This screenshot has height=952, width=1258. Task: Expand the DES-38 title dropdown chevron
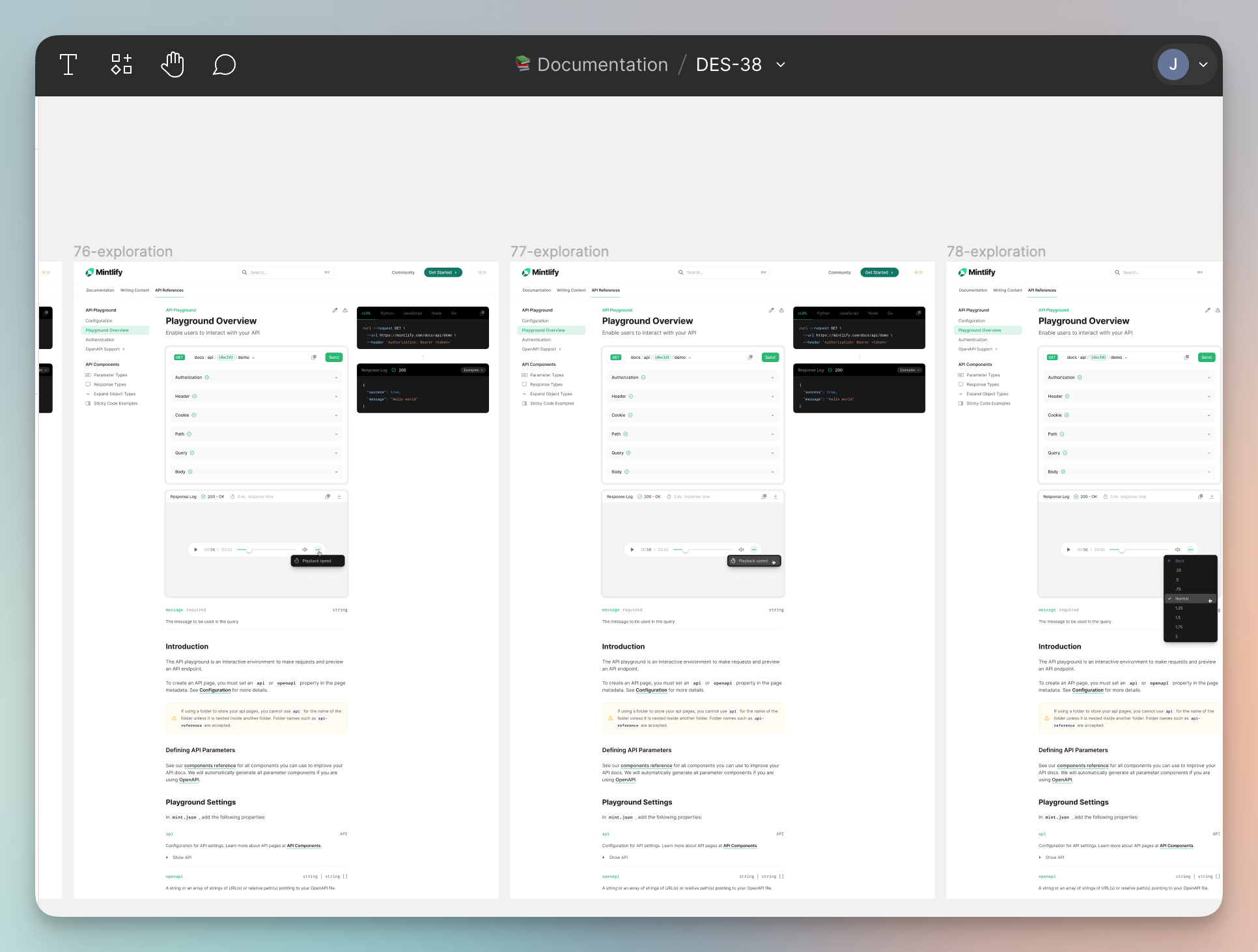tap(781, 64)
